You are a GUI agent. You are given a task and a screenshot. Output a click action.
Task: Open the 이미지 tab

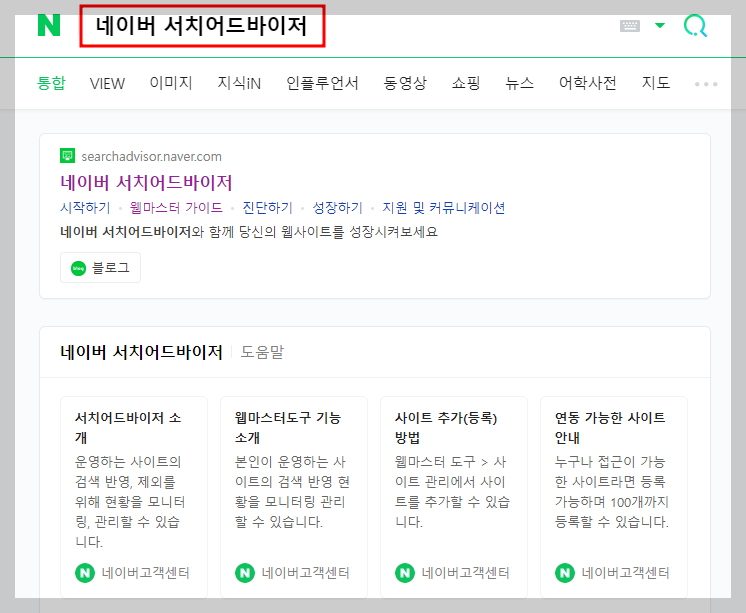[x=171, y=83]
